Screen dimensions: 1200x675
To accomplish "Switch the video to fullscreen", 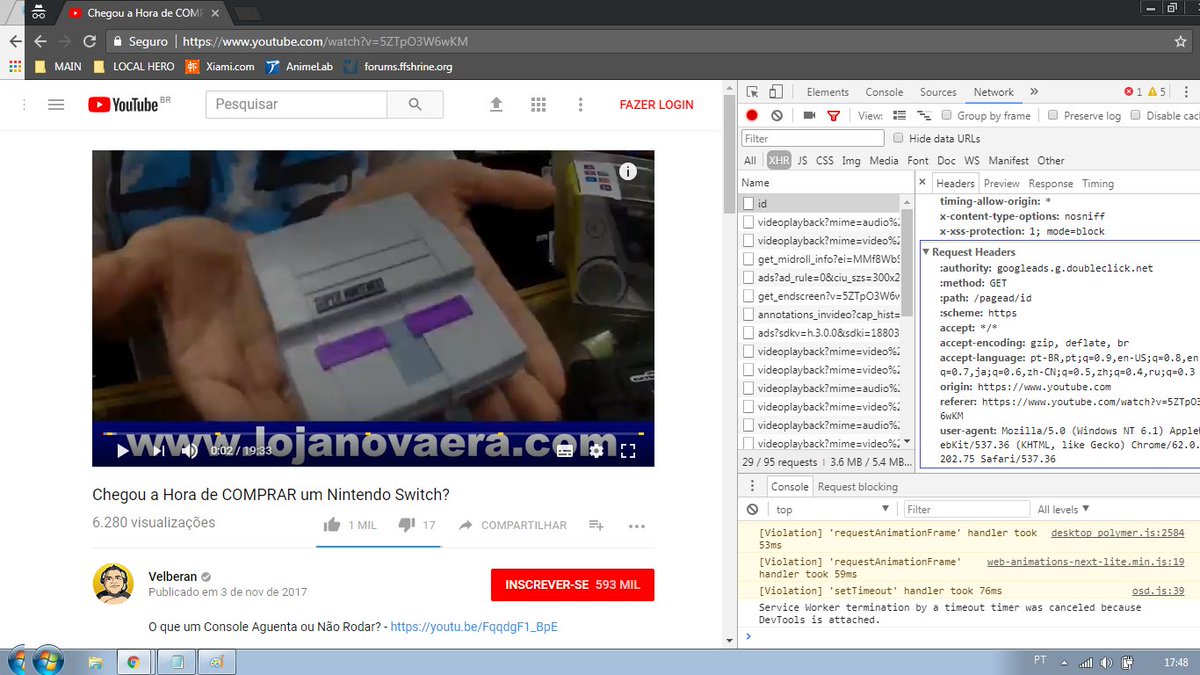I will 628,451.
